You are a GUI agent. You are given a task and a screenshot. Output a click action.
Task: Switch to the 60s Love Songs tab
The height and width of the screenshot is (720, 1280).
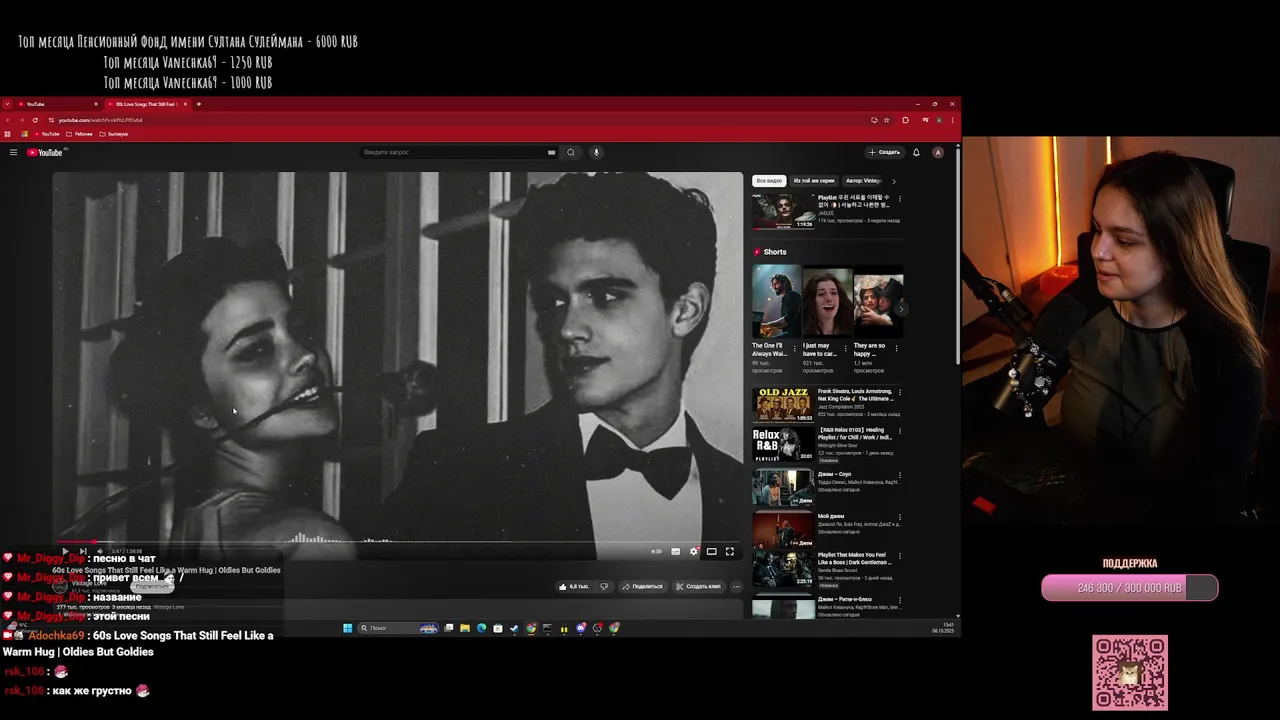click(x=148, y=104)
